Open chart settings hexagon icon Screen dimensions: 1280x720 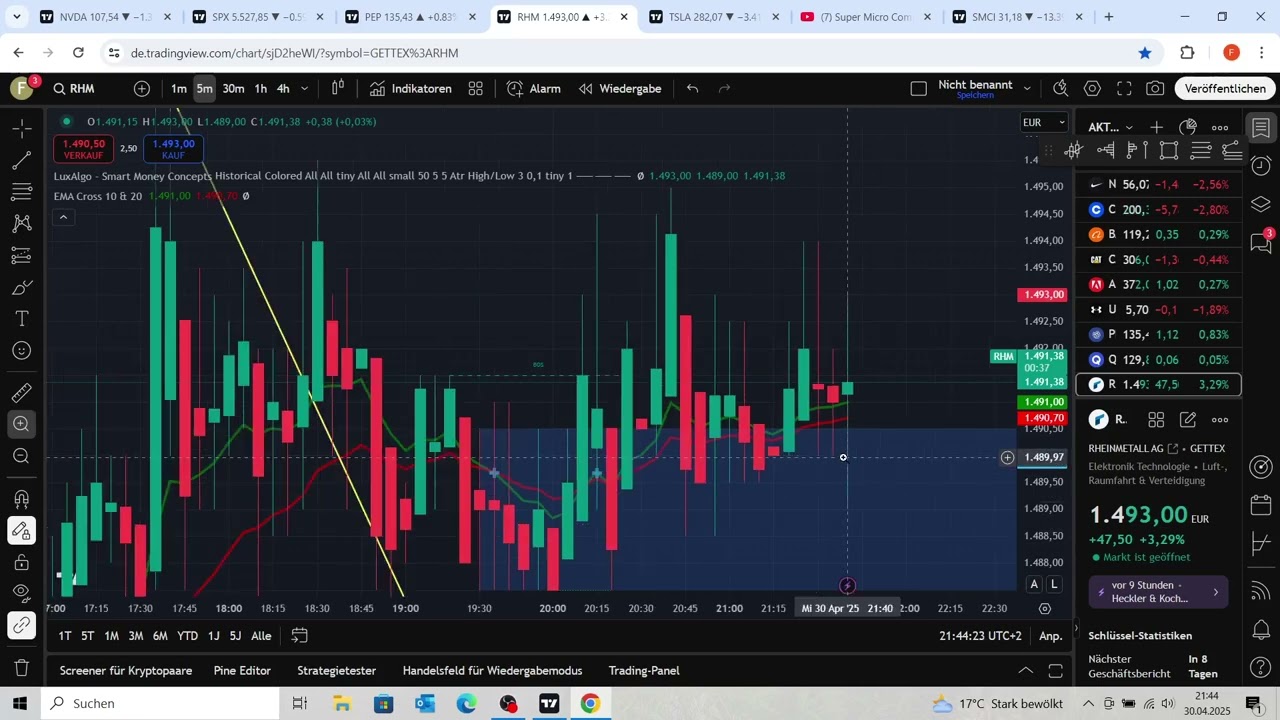point(1093,89)
